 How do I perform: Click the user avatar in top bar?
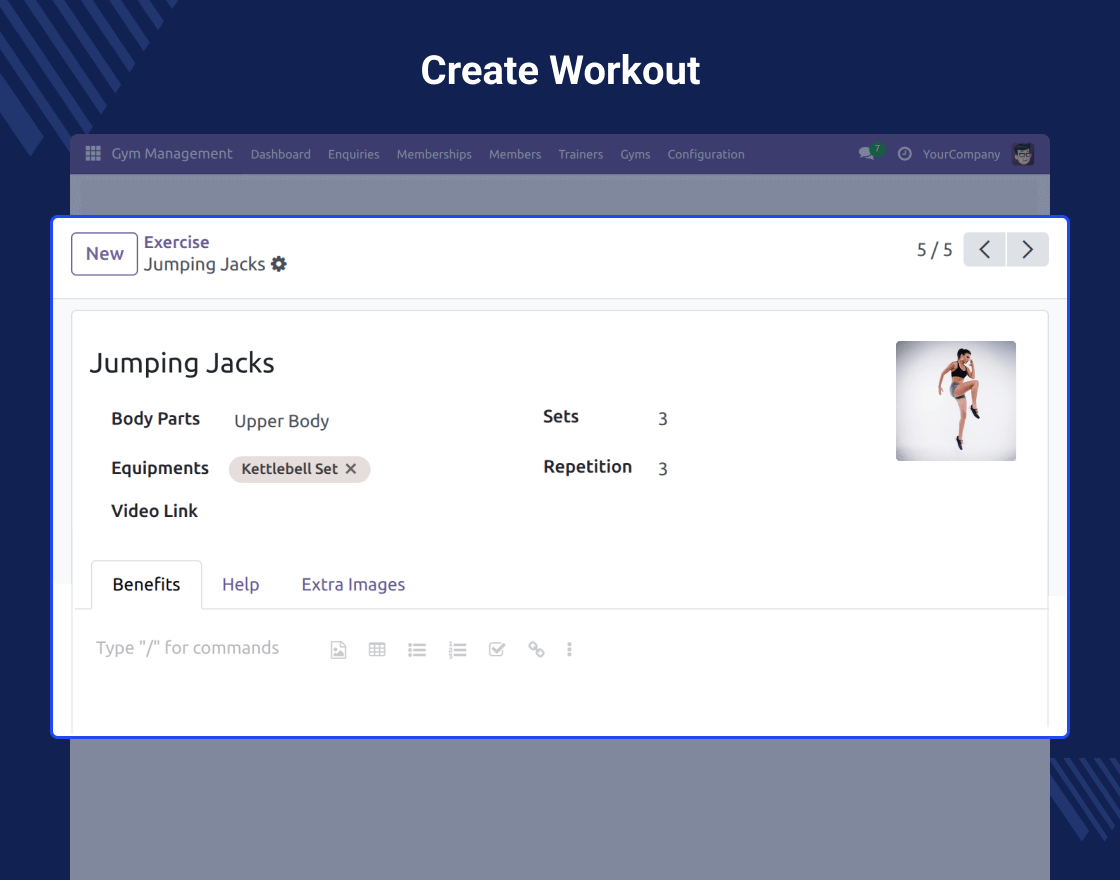click(1023, 154)
